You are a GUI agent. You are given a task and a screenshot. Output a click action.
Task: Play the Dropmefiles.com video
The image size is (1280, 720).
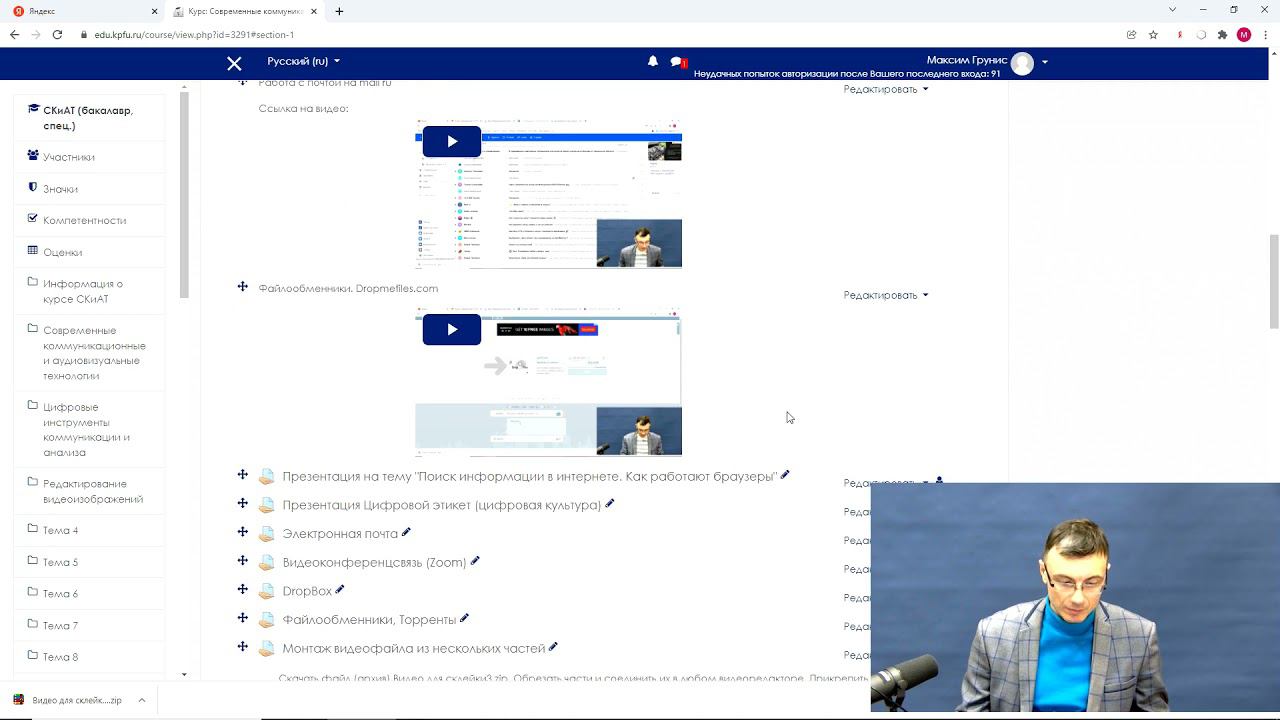point(451,329)
